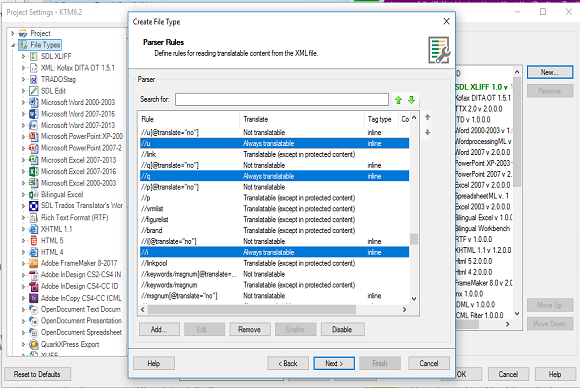Screen dimensions: 580x388
Task: Click the grey move rule down arrow
Action: (x=428, y=132)
